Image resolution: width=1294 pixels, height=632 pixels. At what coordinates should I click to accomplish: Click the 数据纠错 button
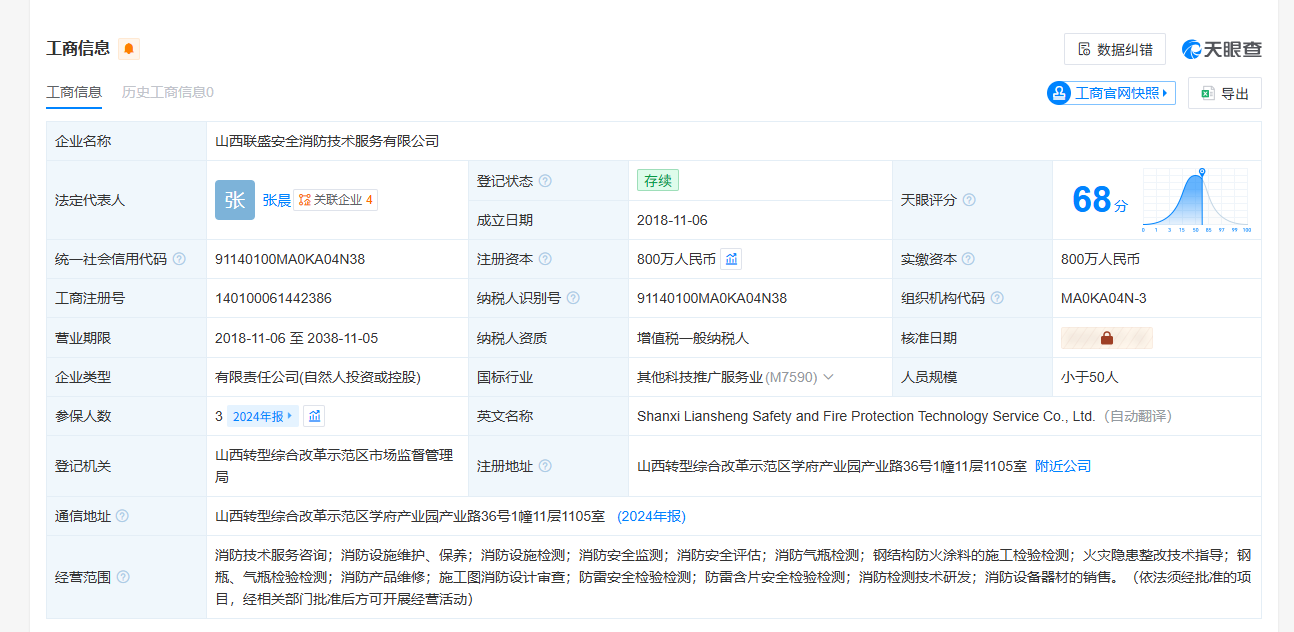pos(1114,49)
